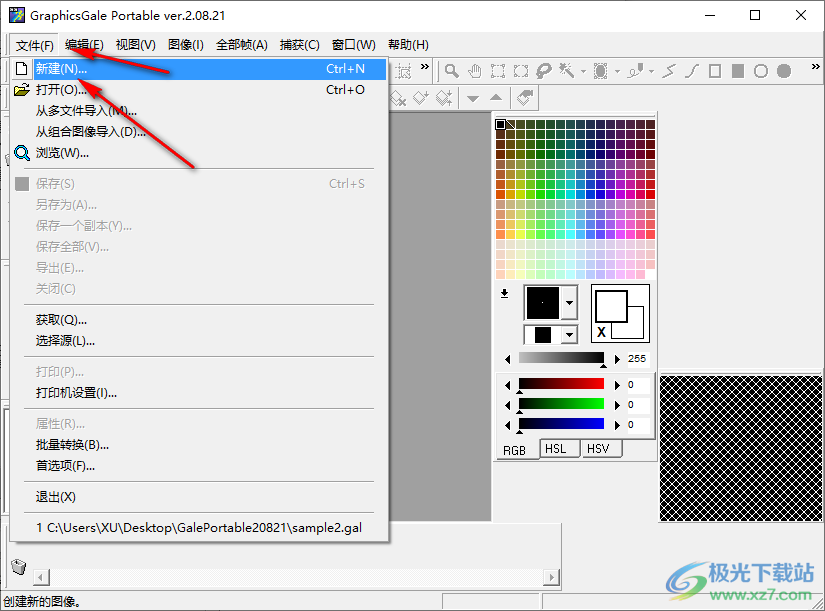Open the 窗口(W) menu
Viewport: 825px width, 611px height.
pos(354,45)
